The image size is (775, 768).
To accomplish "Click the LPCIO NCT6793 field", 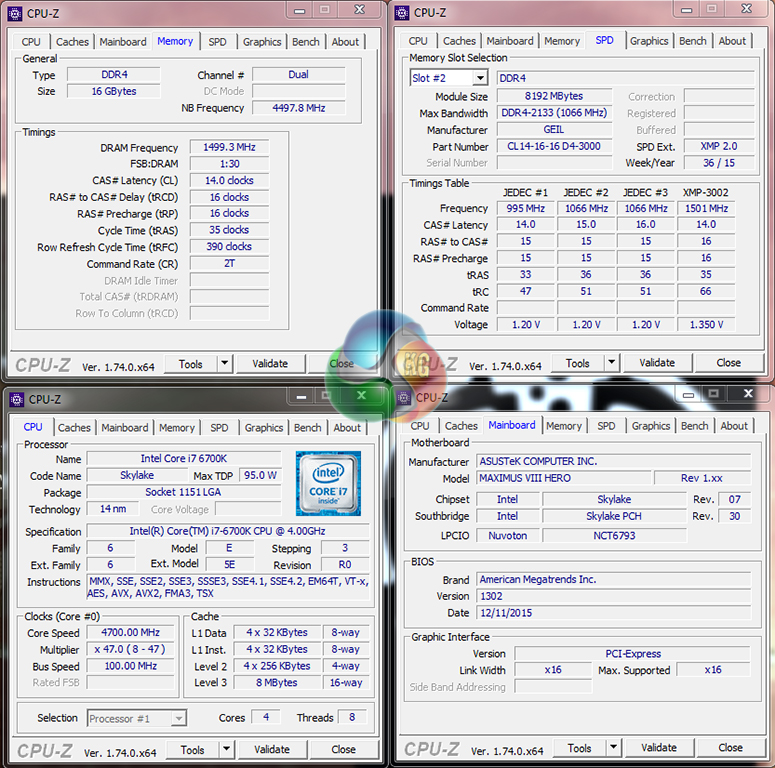I will [x=614, y=536].
